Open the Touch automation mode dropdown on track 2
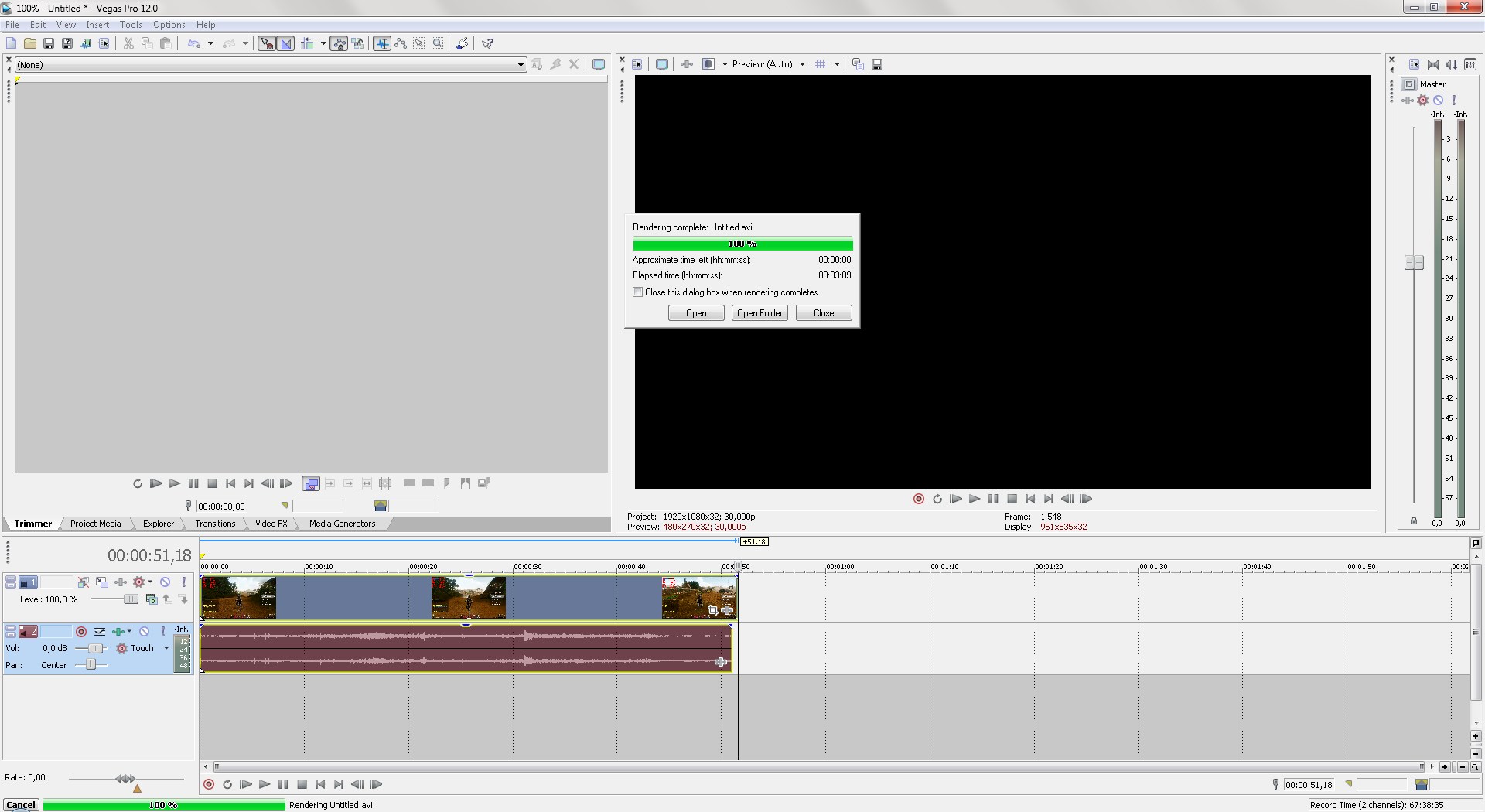This screenshot has height=812, width=1485. 166,648
